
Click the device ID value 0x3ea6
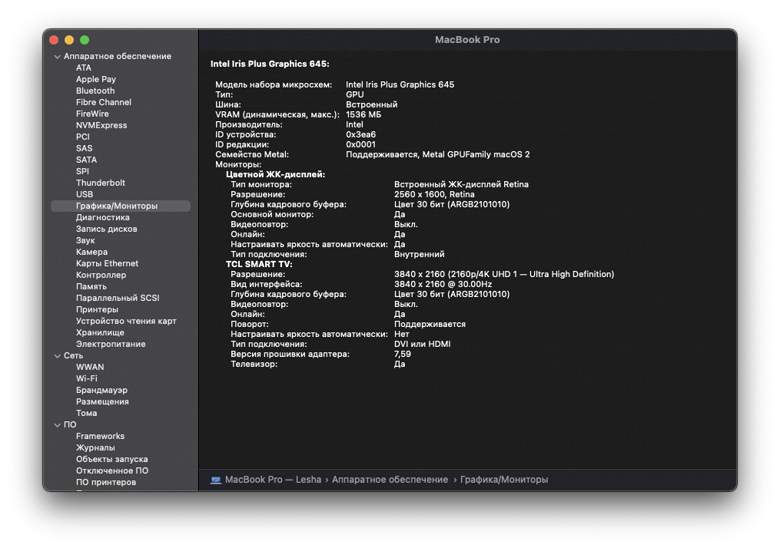361,134
